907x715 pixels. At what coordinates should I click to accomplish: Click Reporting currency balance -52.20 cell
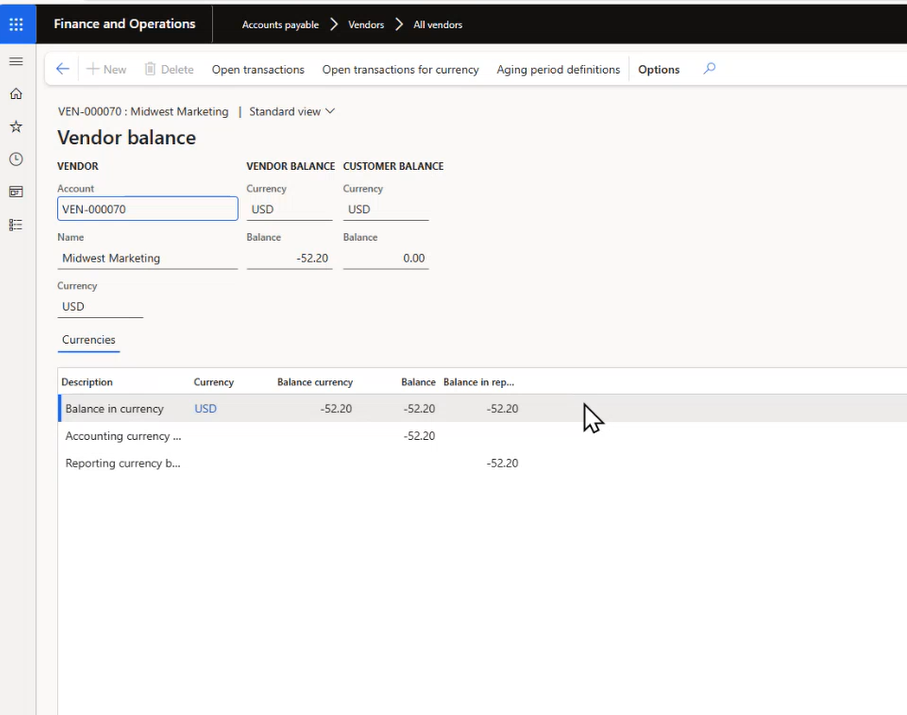(x=502, y=463)
